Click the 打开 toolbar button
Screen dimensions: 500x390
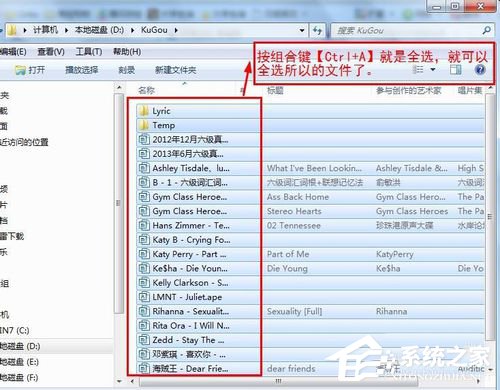tap(30, 70)
